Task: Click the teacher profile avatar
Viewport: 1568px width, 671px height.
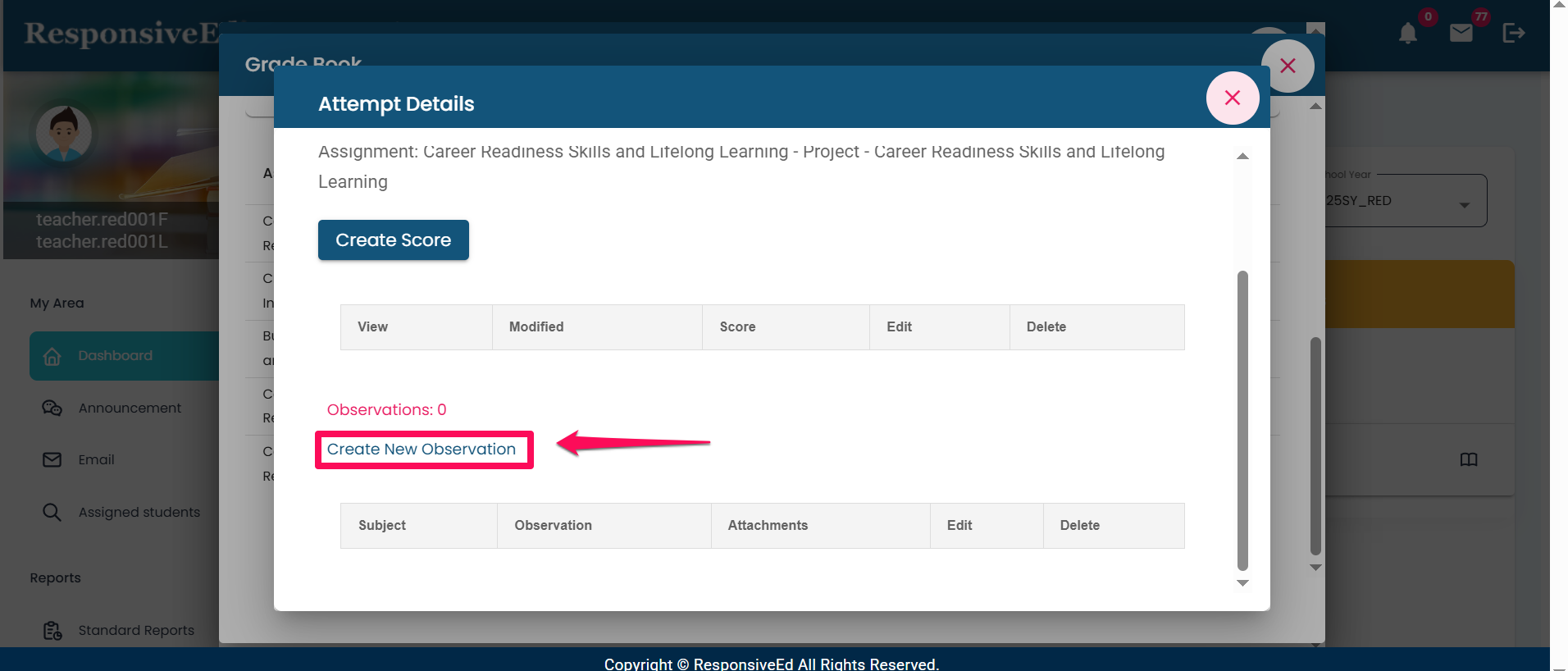Action: (64, 134)
